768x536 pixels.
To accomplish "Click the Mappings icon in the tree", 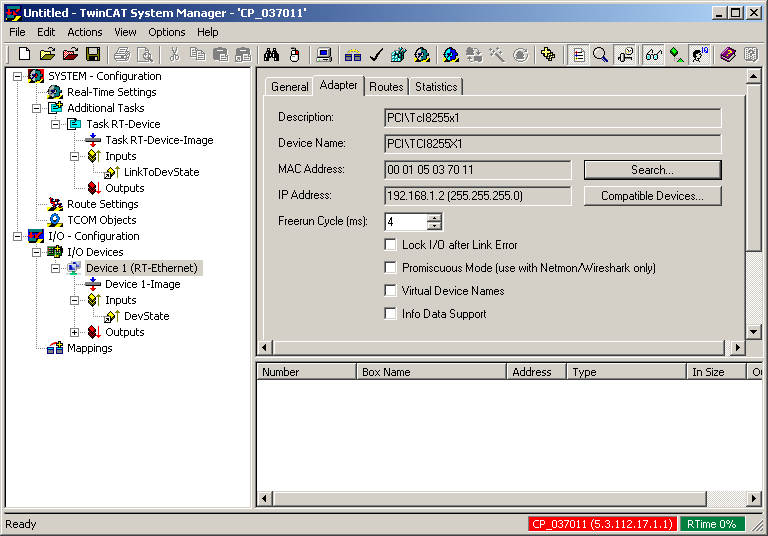I will coord(55,348).
